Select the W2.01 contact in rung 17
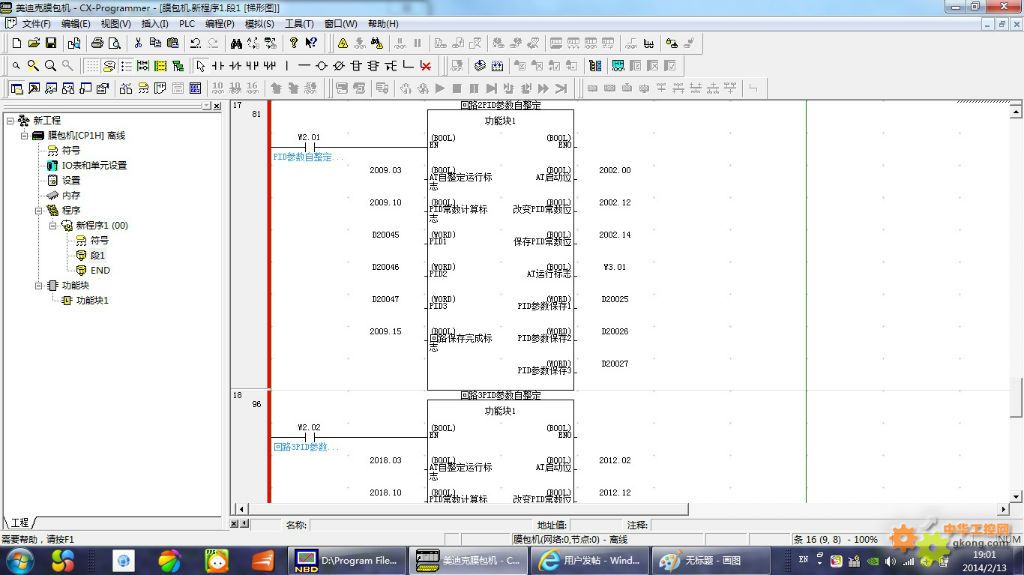Viewport: 1024px width, 575px height. [310, 146]
